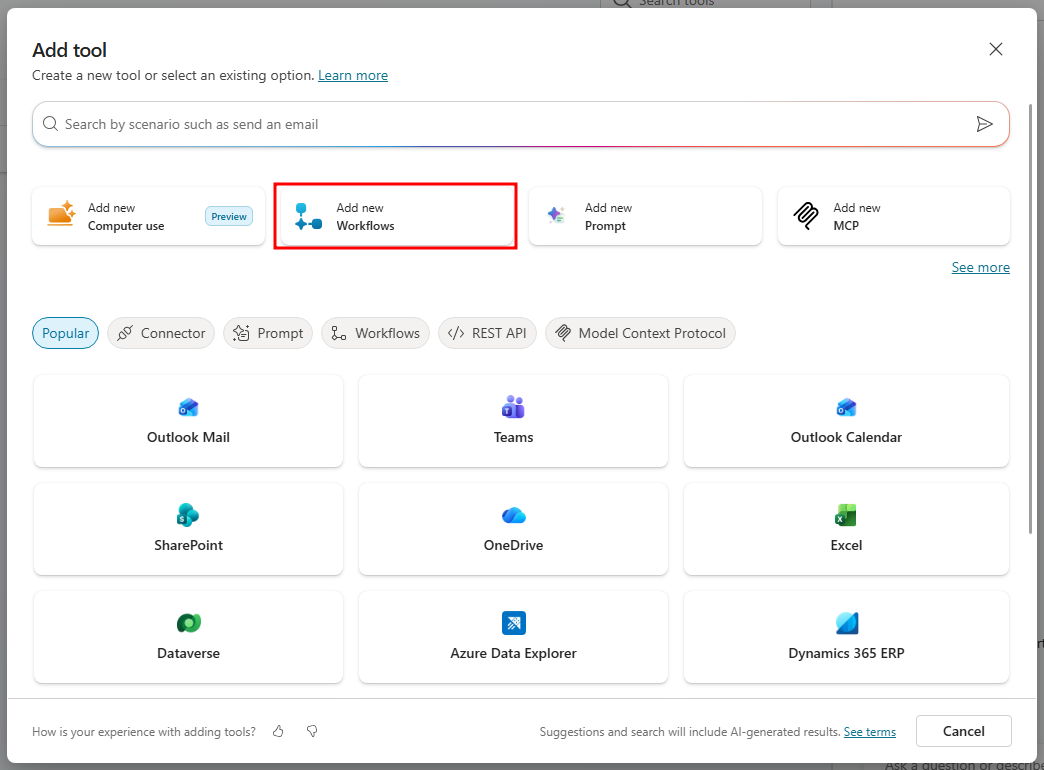This screenshot has height=770, width=1044.
Task: Click the magnifier icon in search field
Action: point(50,124)
